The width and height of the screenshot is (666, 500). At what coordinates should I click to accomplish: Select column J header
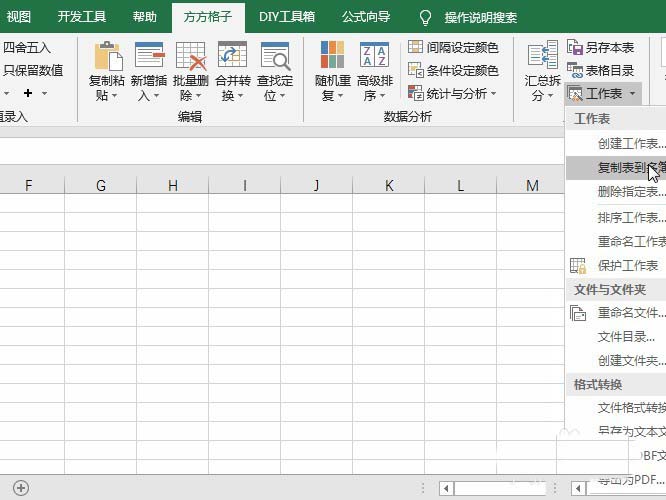coord(316,185)
